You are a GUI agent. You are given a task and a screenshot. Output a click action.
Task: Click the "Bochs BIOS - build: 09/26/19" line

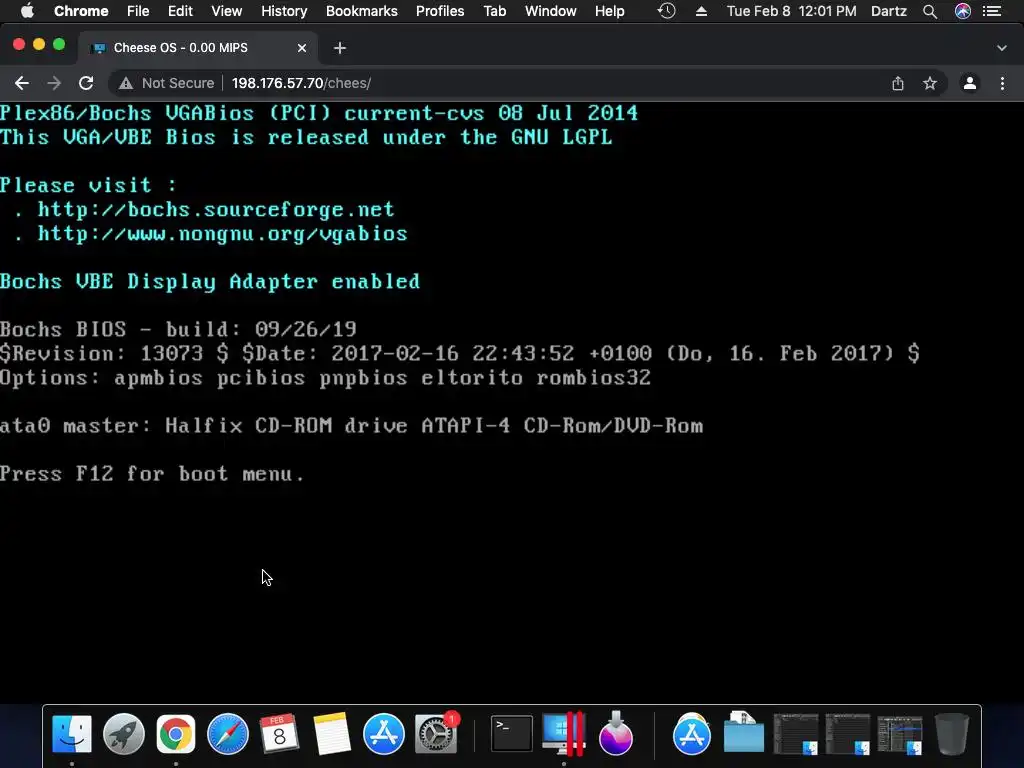[x=178, y=329]
